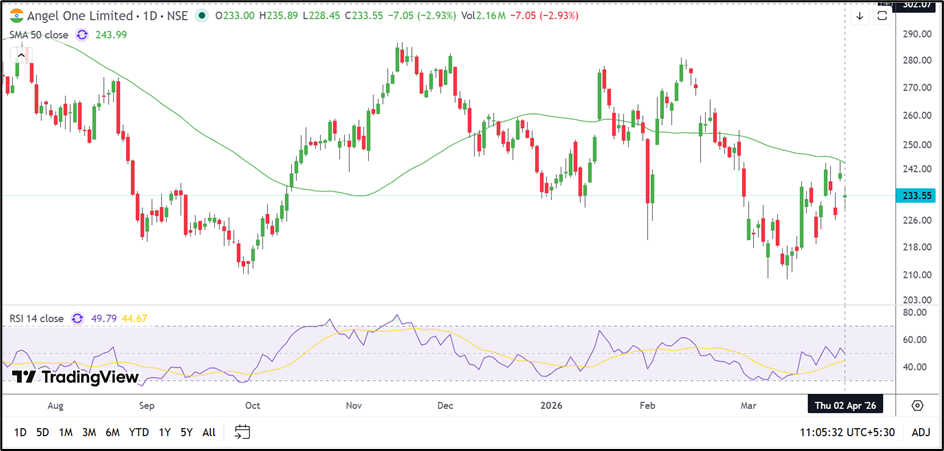Select the All time range

click(208, 432)
